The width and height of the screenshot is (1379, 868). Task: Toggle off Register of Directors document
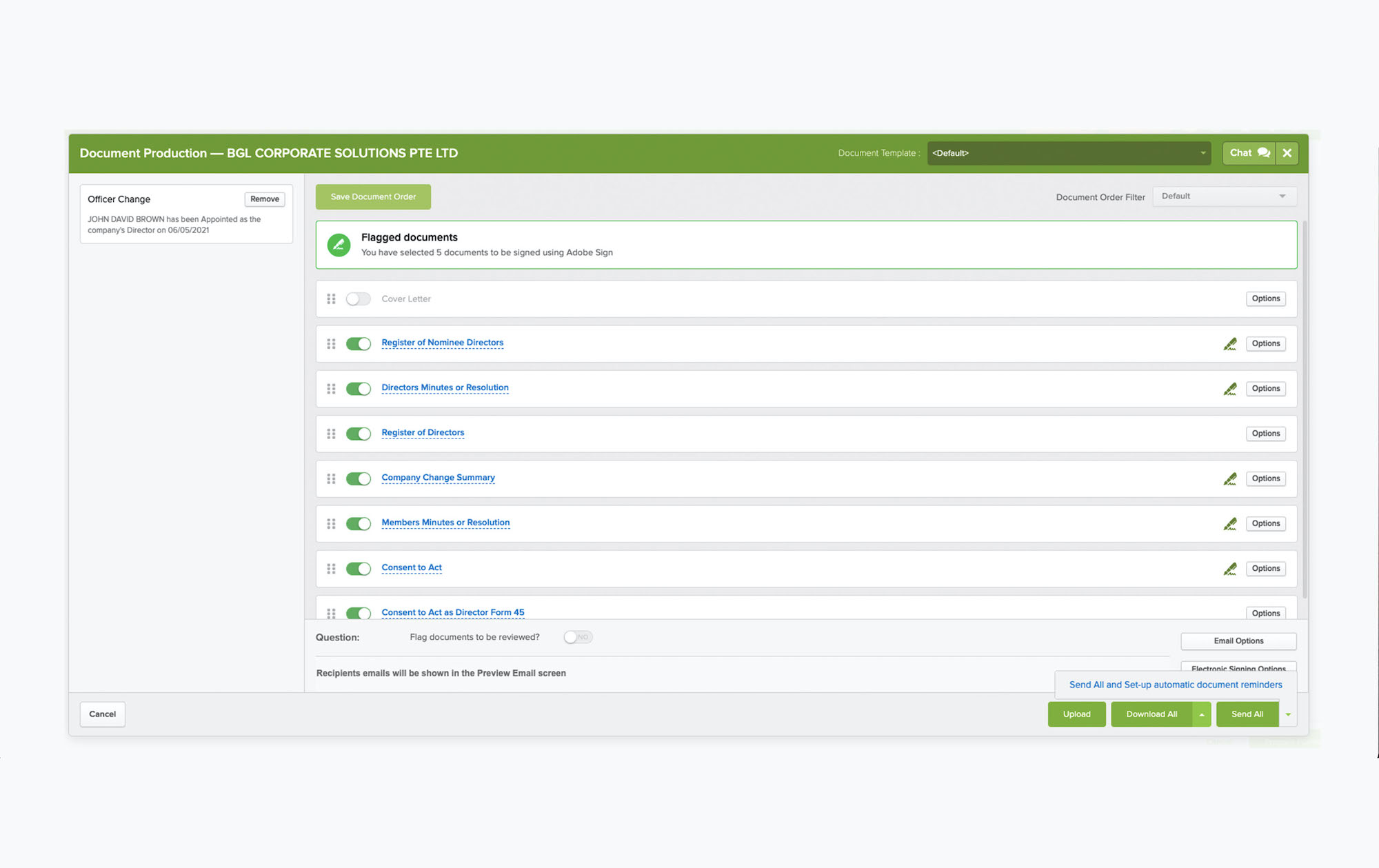359,434
